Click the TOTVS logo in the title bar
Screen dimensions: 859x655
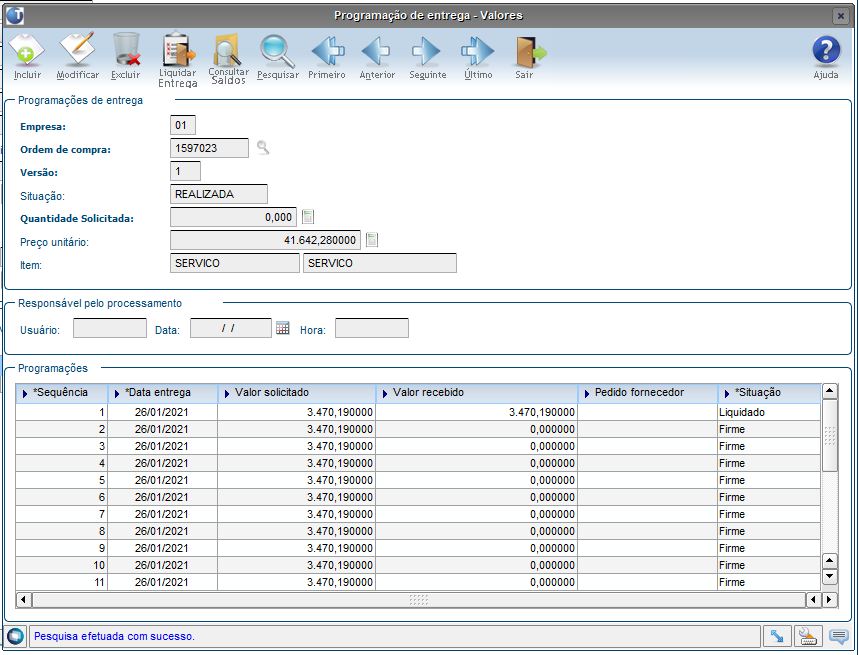tap(15, 15)
